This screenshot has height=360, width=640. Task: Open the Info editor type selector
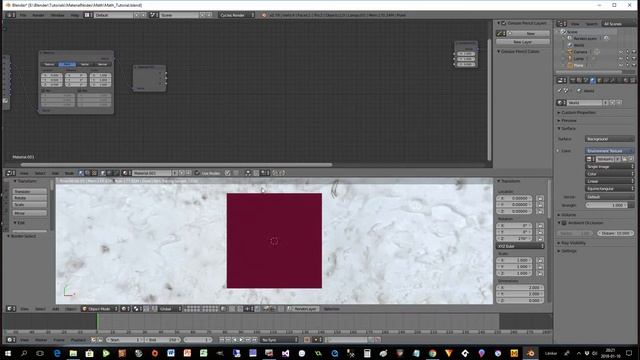pyautogui.click(x=11, y=15)
